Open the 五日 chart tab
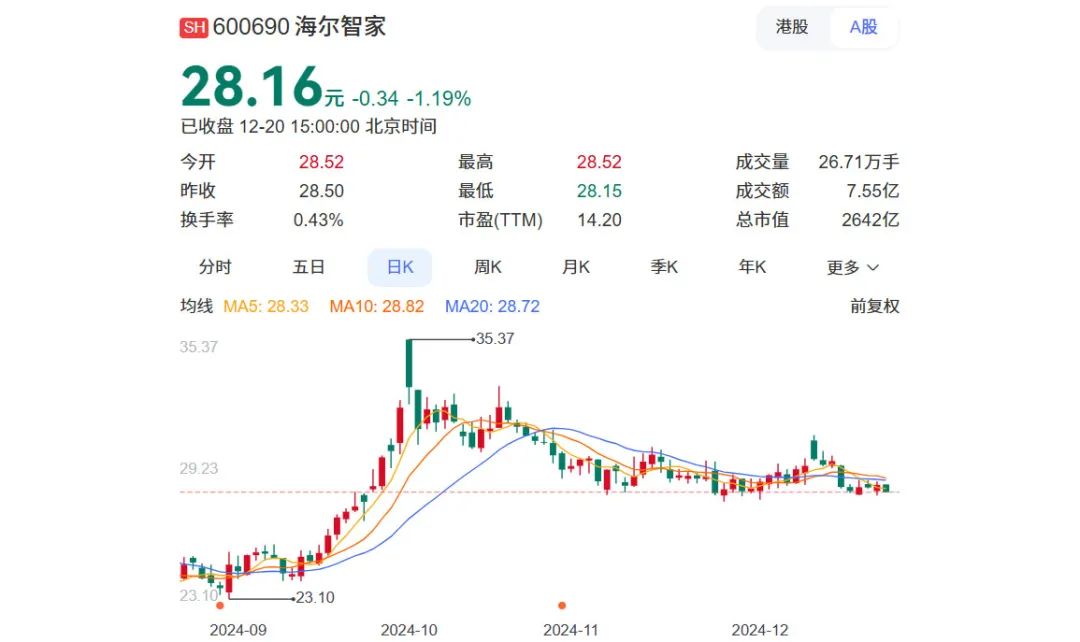The width and height of the screenshot is (1080, 642). point(308,267)
